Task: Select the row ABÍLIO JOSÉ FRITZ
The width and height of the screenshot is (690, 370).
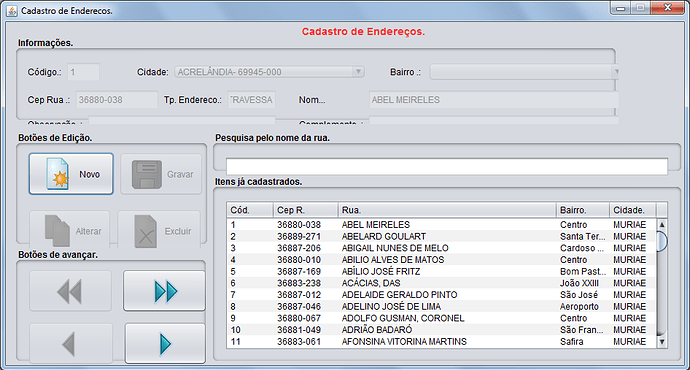Action: [x=441, y=271]
